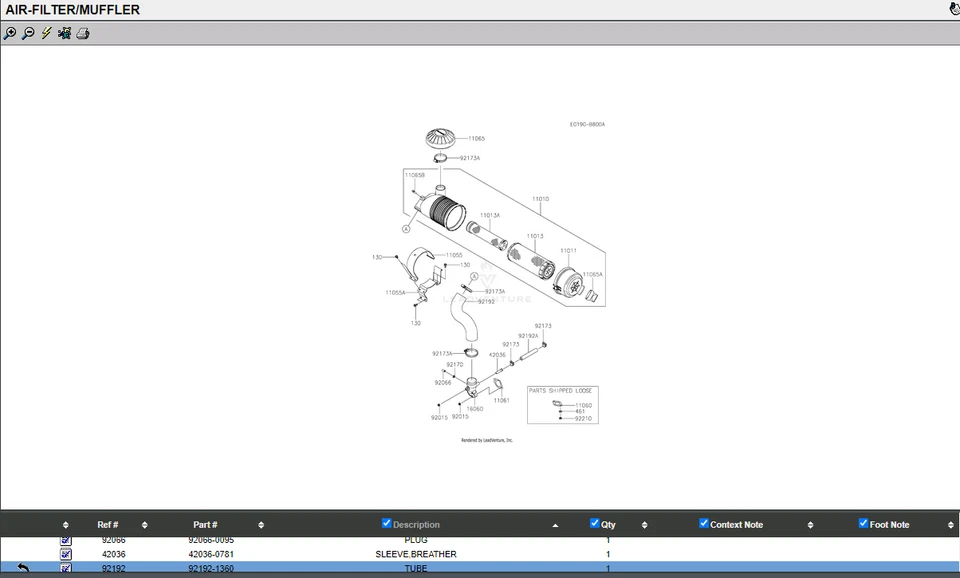Click part label 11060 in Parts Shipped Loose box
Image resolution: width=960 pixels, height=578 pixels.
click(584, 405)
